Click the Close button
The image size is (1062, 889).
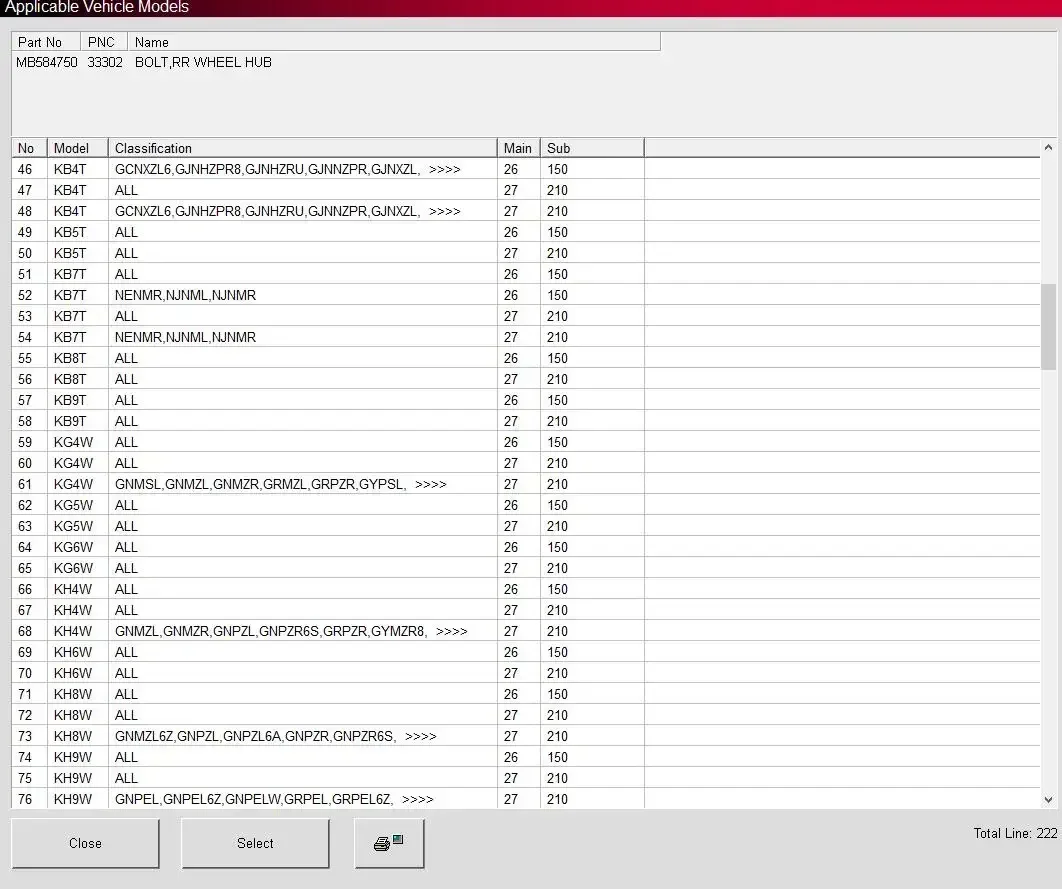coord(85,843)
